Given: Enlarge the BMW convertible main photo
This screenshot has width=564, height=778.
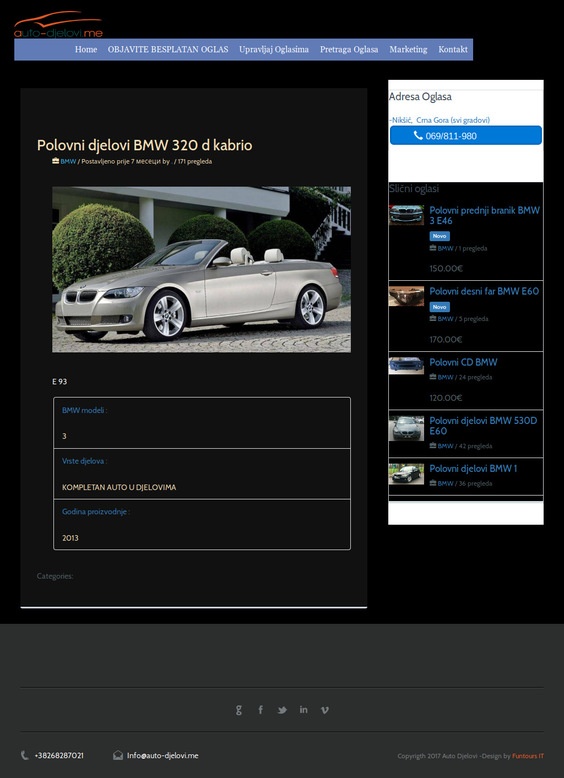Looking at the screenshot, I should point(201,269).
